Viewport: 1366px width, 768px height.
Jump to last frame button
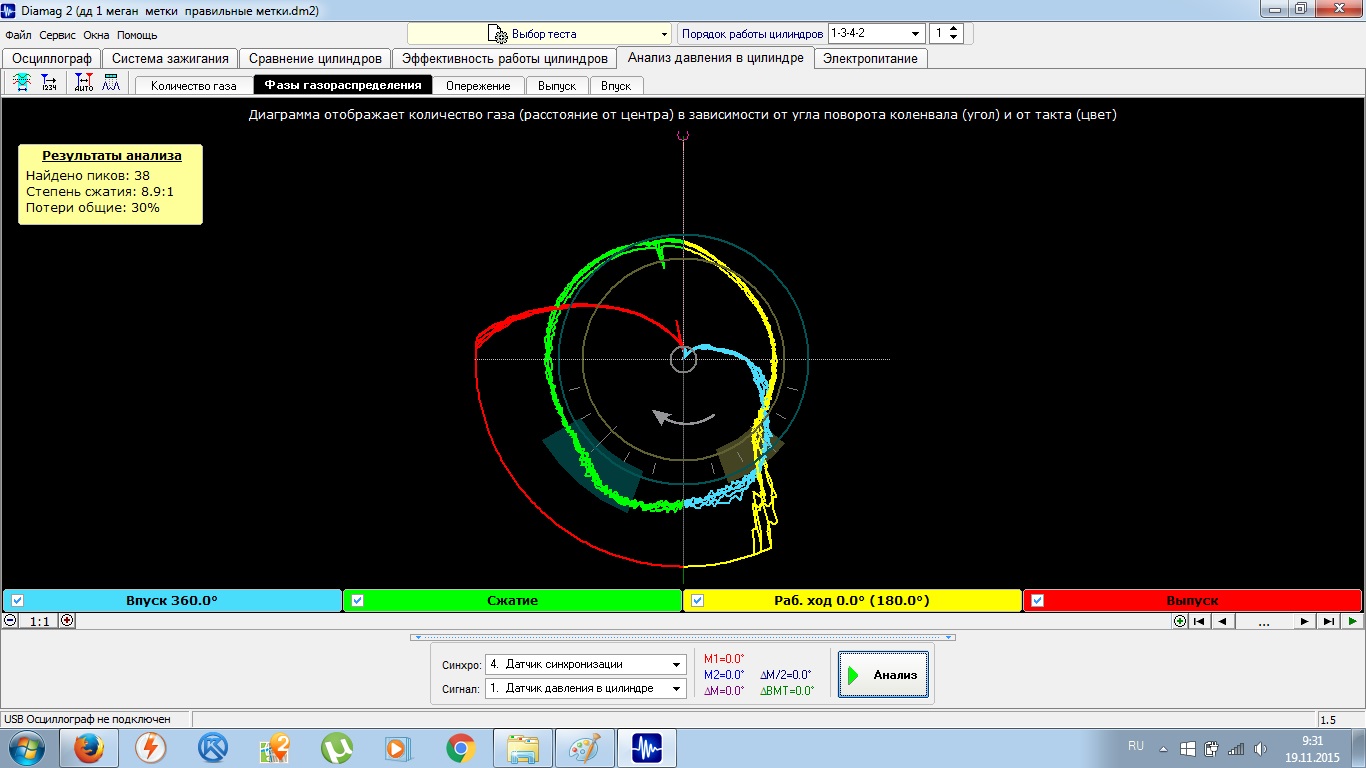tap(1328, 621)
